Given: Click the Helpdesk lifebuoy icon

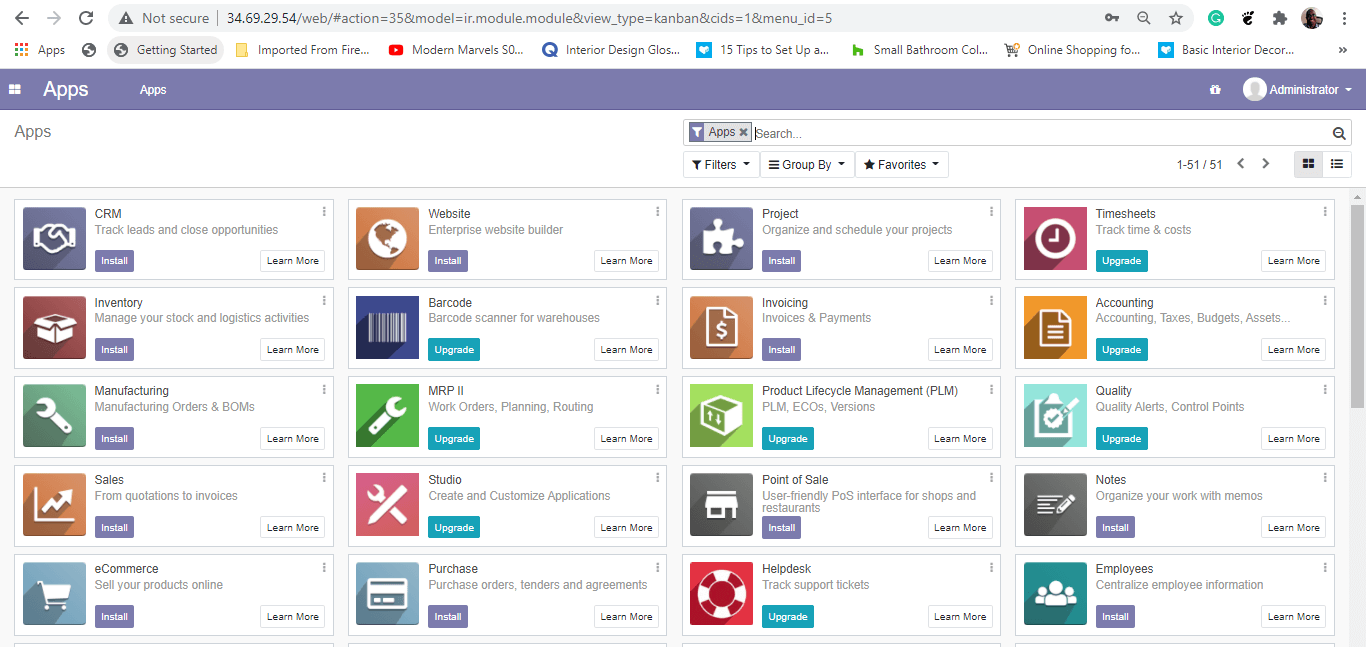Looking at the screenshot, I should coord(721,594).
